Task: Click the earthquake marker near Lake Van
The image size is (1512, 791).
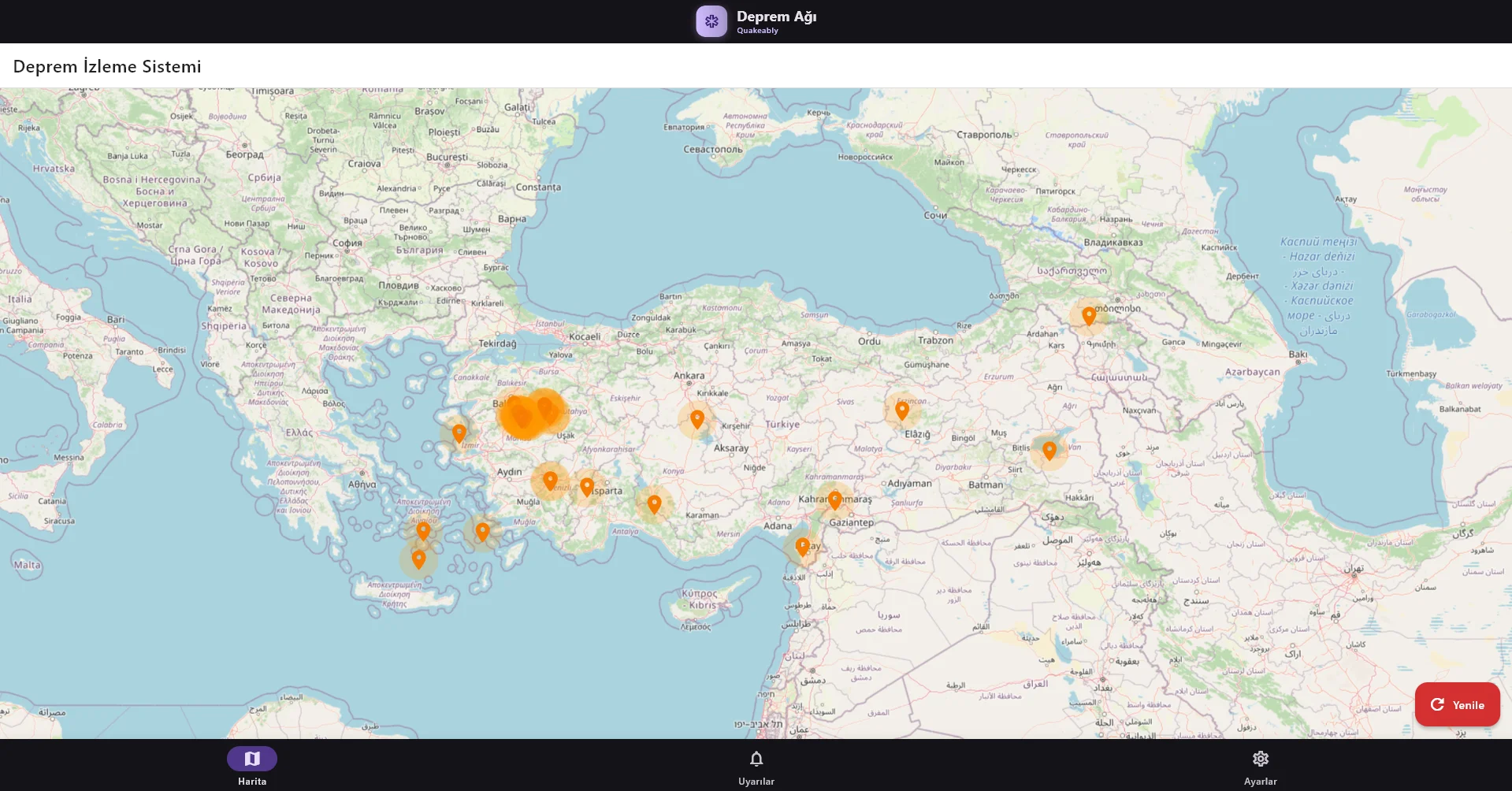Action: coord(1049,450)
